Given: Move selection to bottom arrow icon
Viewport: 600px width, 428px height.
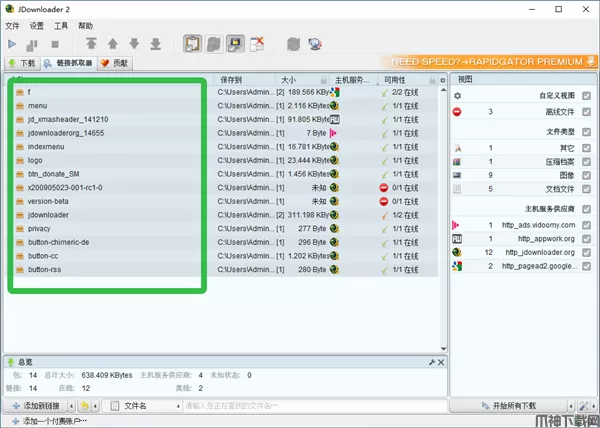Looking at the screenshot, I should (155, 44).
